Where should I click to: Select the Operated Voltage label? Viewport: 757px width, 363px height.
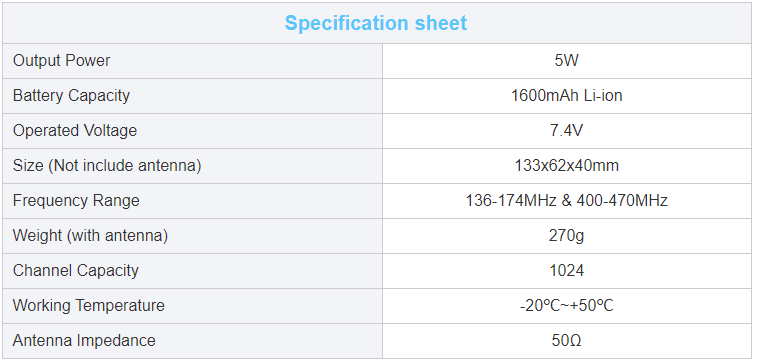pos(75,131)
